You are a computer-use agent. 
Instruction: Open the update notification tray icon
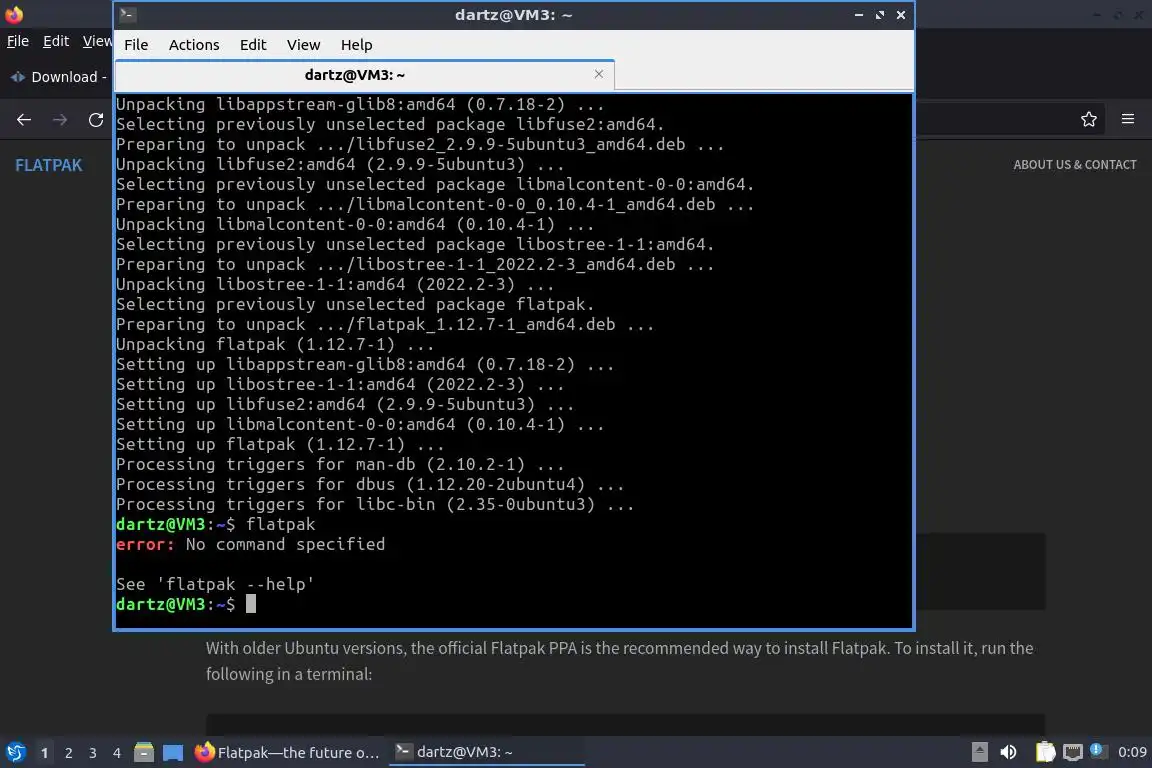[1097, 750]
